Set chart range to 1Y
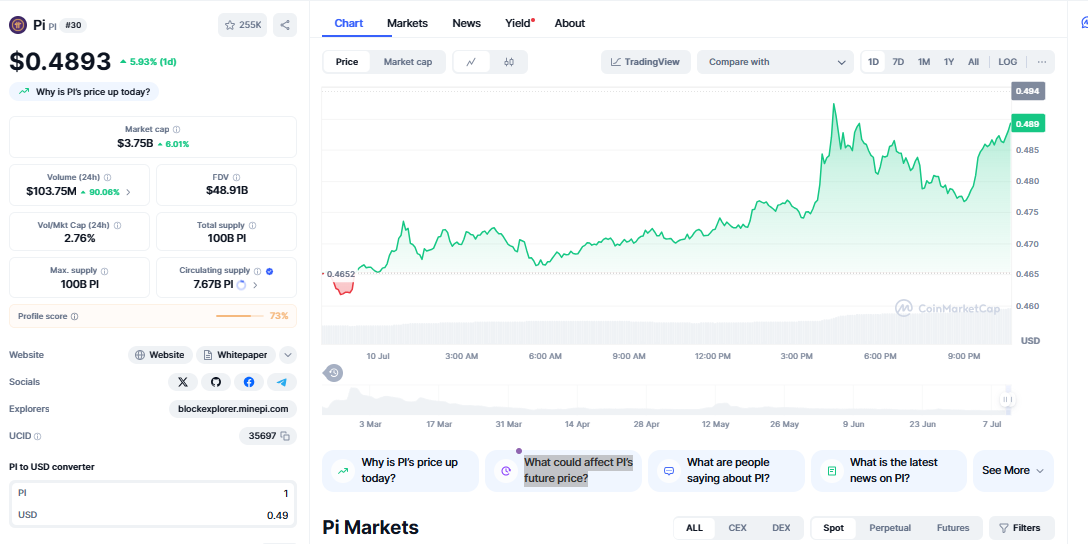 point(949,62)
